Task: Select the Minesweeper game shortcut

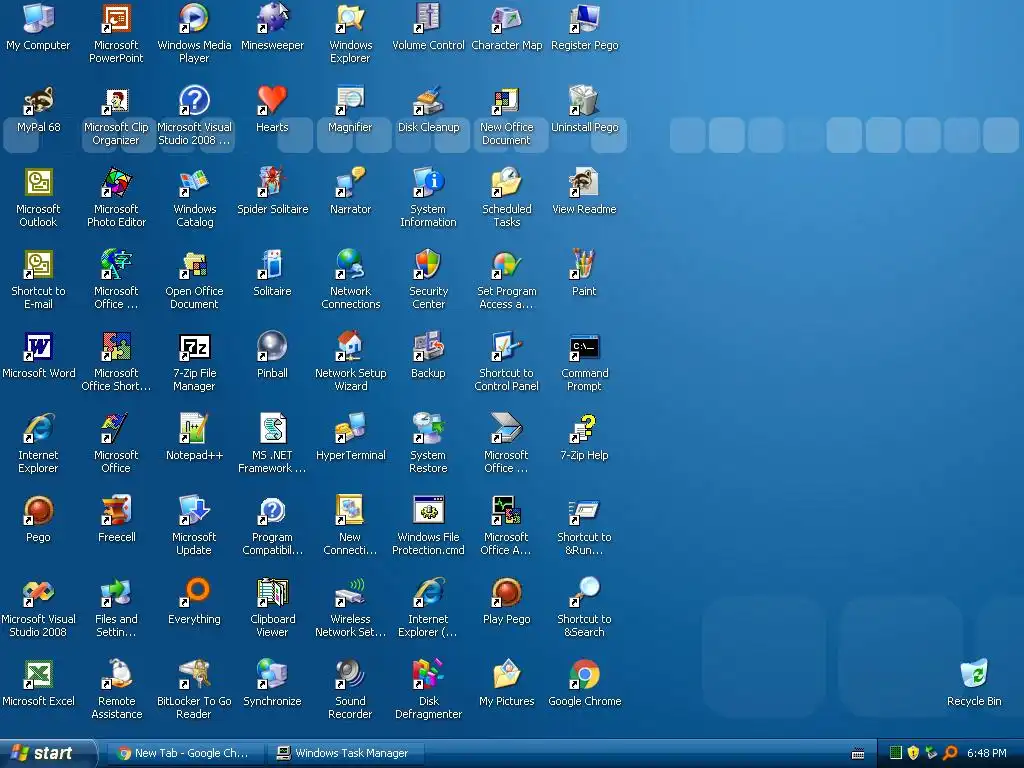Action: [x=272, y=18]
